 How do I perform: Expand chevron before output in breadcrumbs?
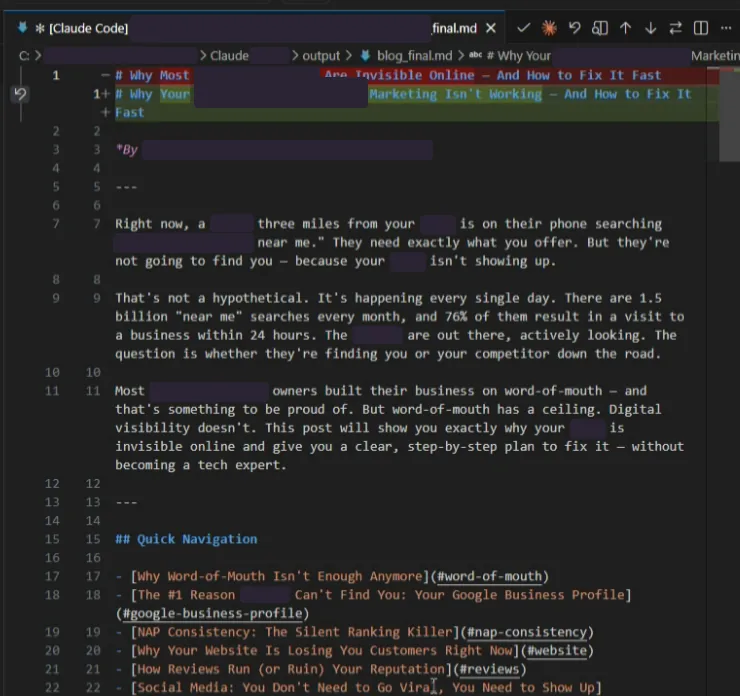[x=295, y=56]
